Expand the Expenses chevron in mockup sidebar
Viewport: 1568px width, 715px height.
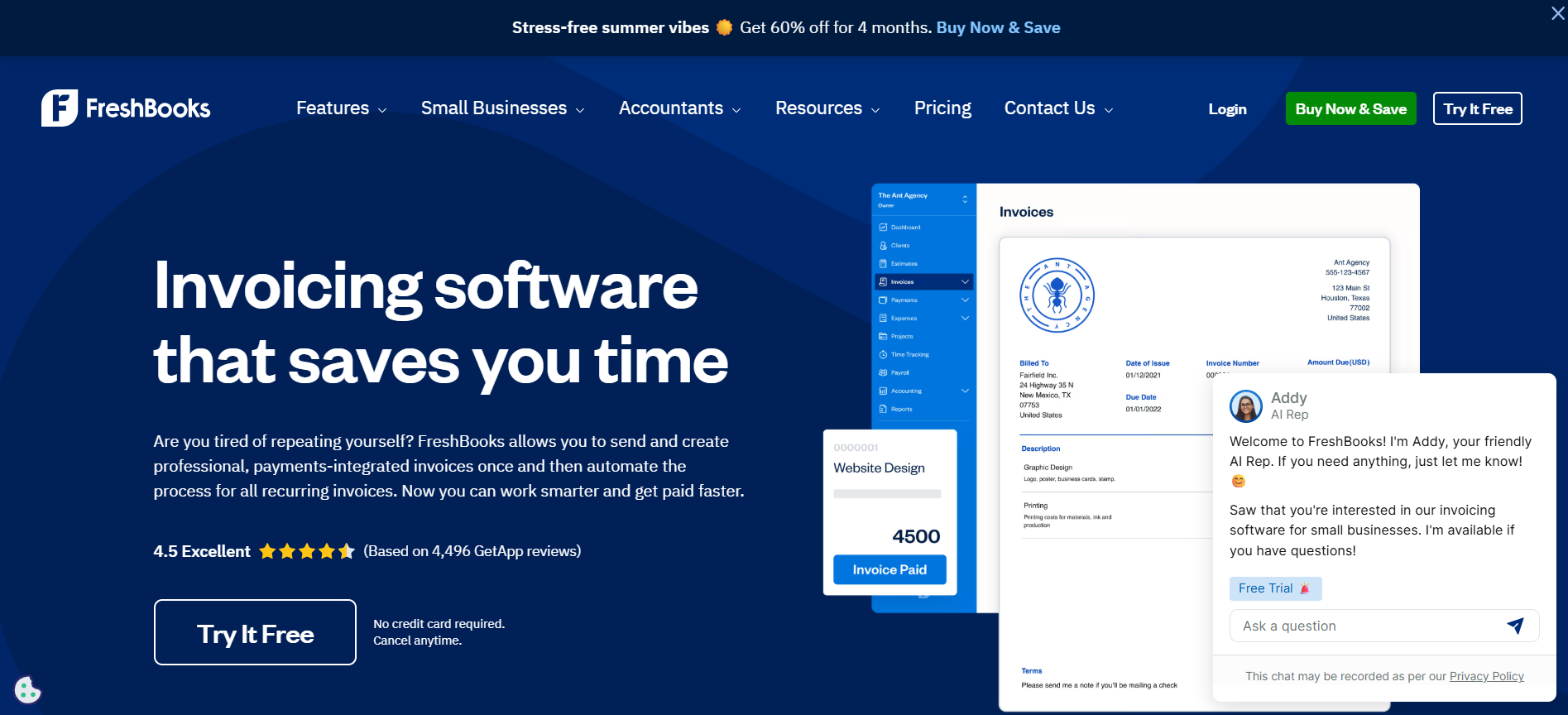pos(965,318)
